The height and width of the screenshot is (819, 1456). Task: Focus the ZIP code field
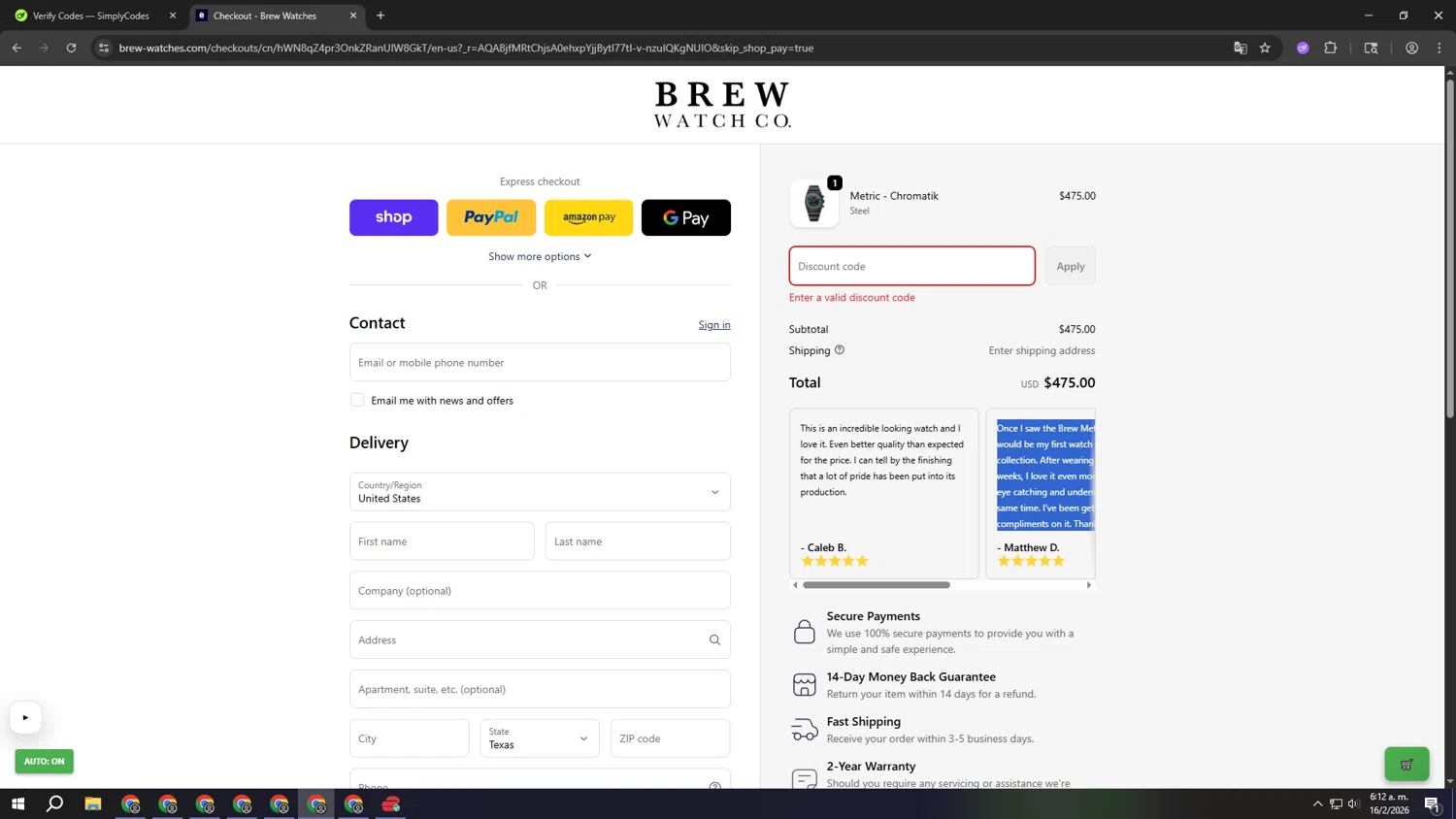tap(670, 738)
